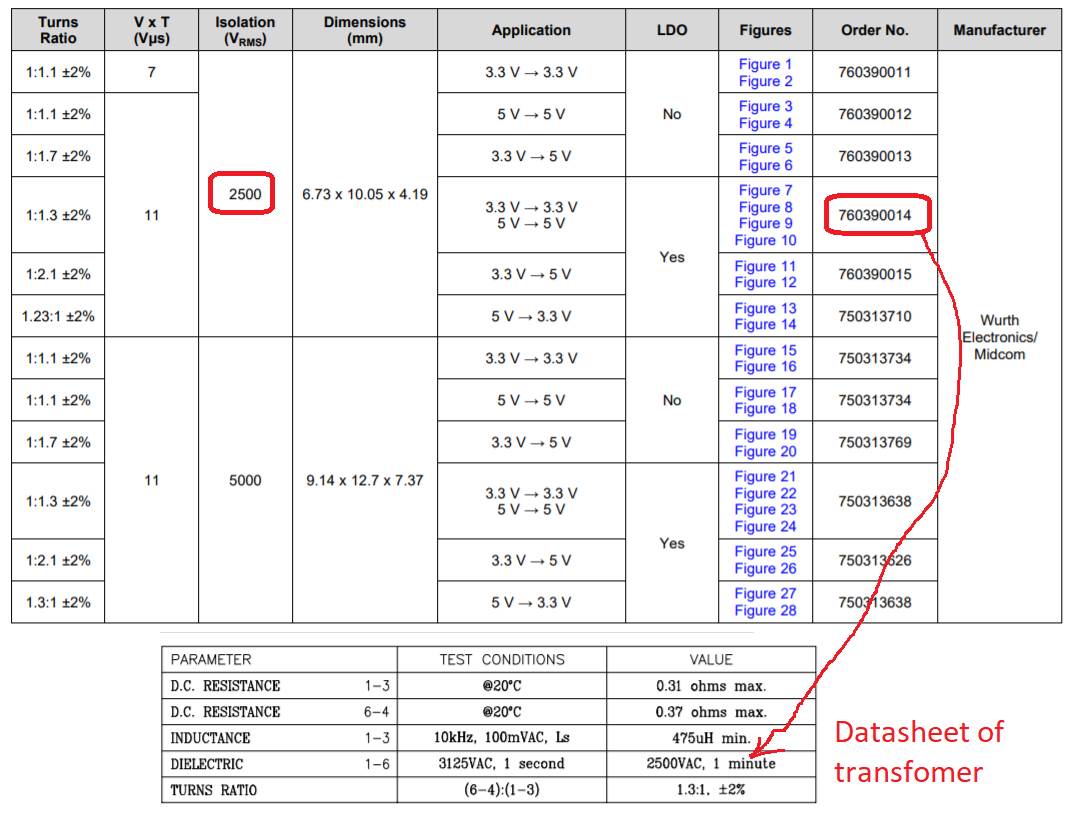Click the 5000 isolation value cell
This screenshot has height=824, width=1069.
click(x=245, y=480)
